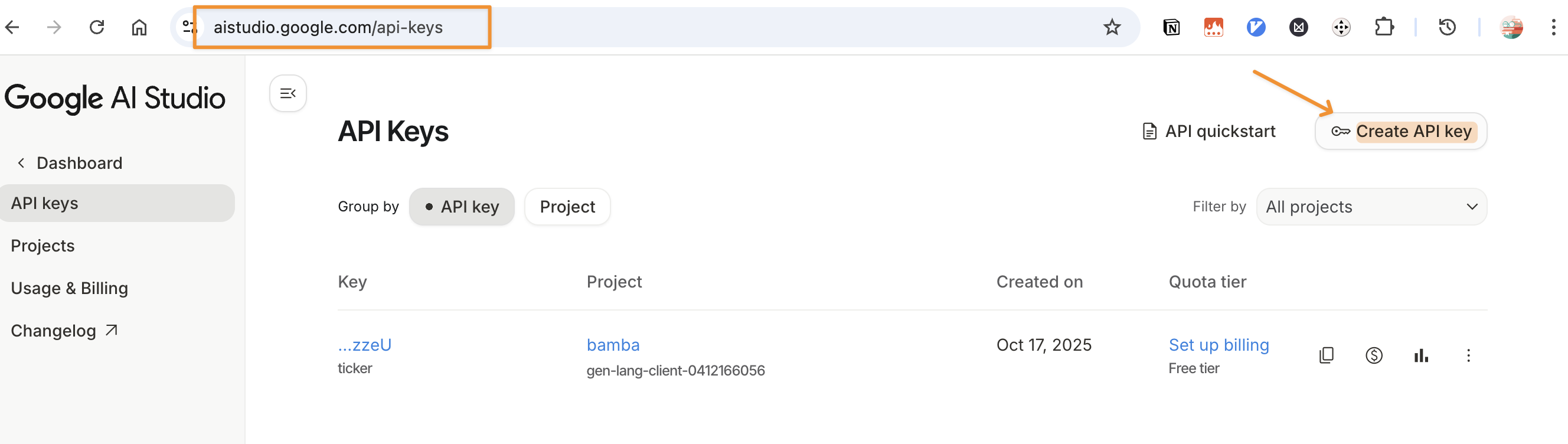
Task: Open the browser Extensions puzzle icon
Action: click(x=1384, y=27)
